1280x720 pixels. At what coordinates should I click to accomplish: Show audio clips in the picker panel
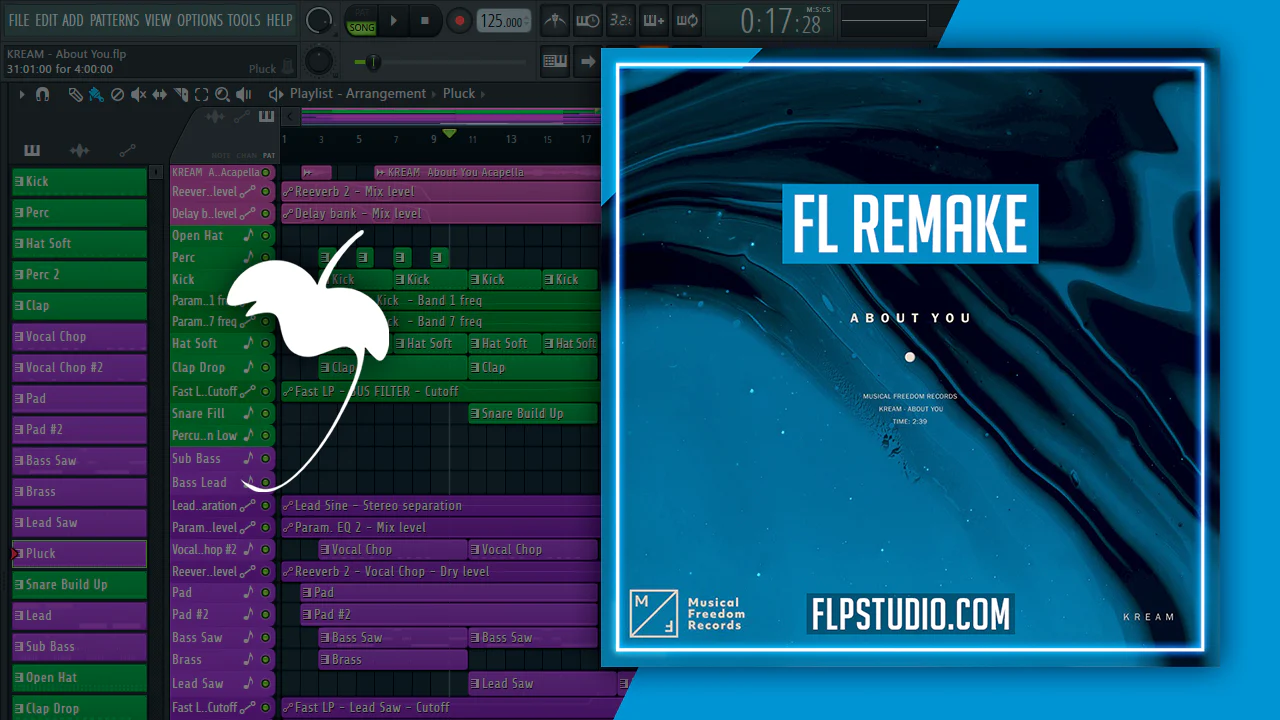coord(80,150)
